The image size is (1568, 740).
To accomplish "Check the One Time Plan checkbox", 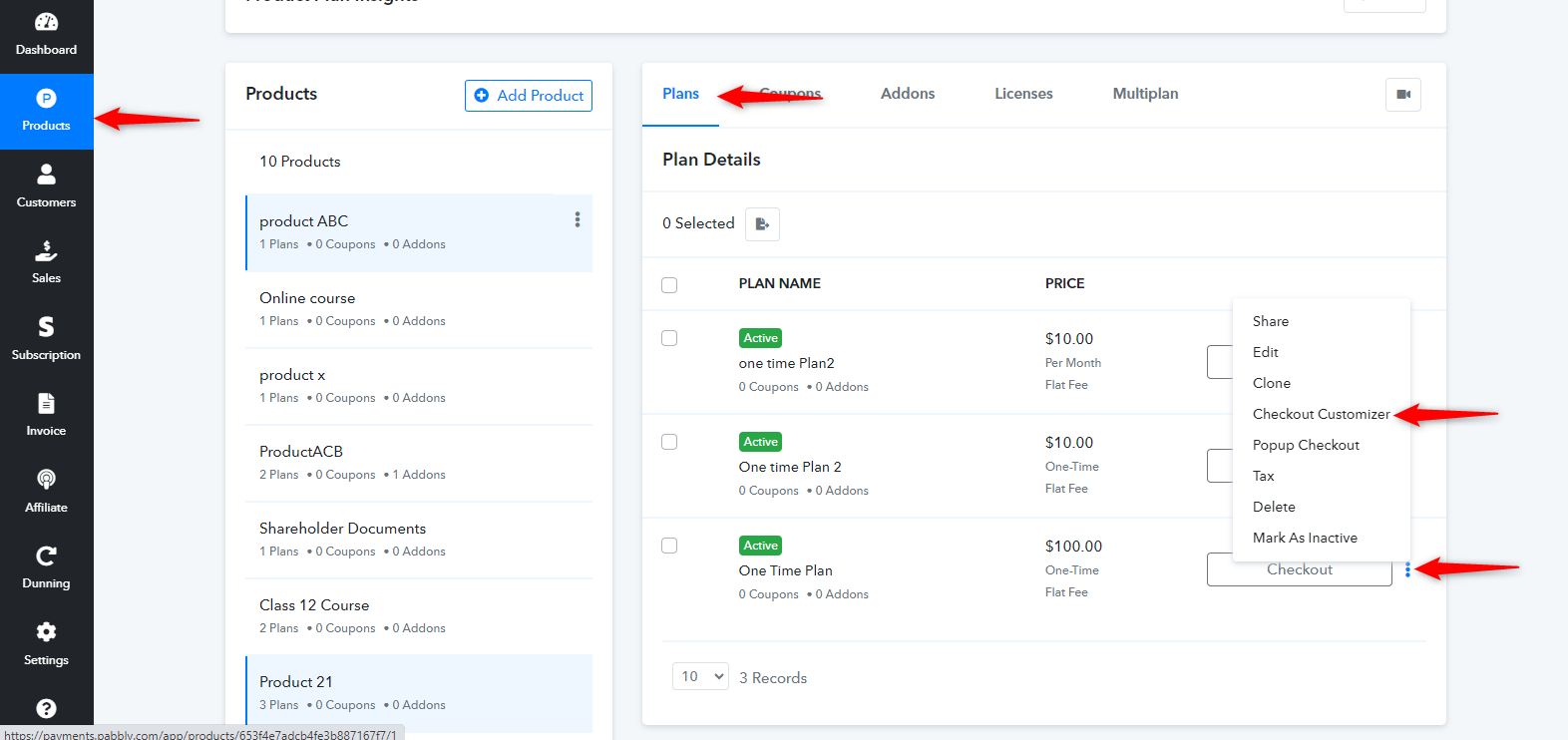I will point(669,546).
